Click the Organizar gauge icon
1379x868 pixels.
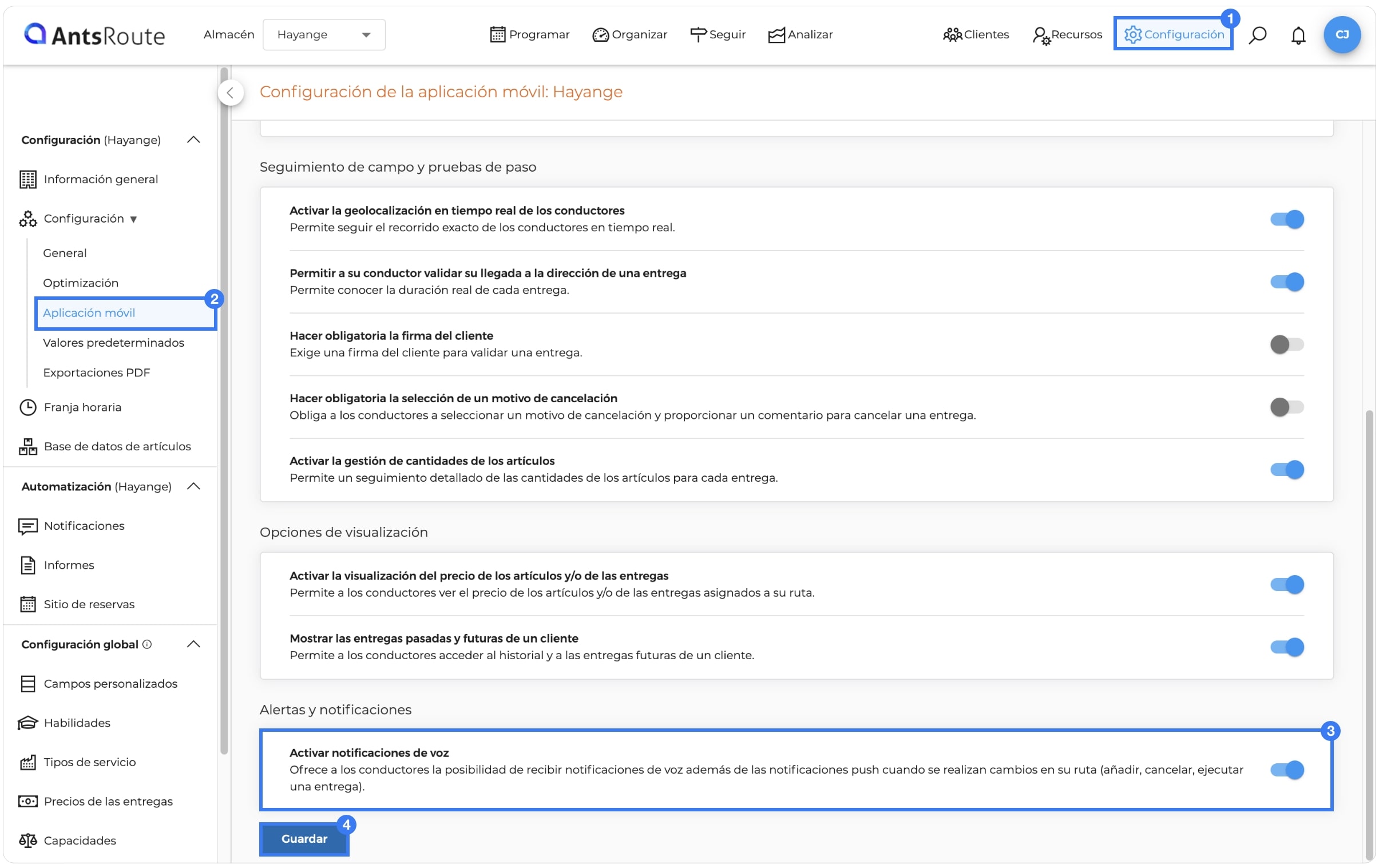(600, 35)
